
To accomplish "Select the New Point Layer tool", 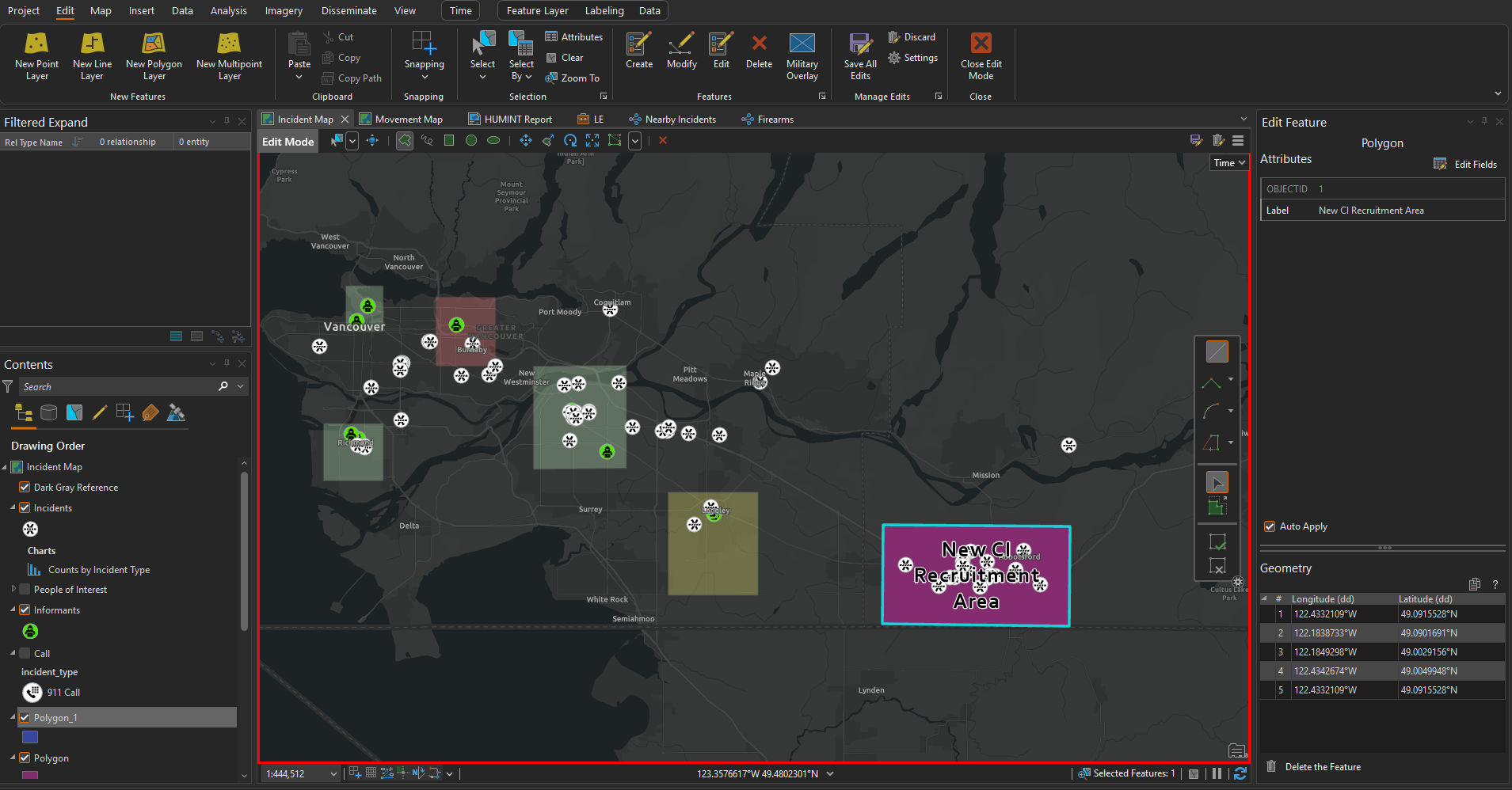I will pyautogui.click(x=36, y=55).
